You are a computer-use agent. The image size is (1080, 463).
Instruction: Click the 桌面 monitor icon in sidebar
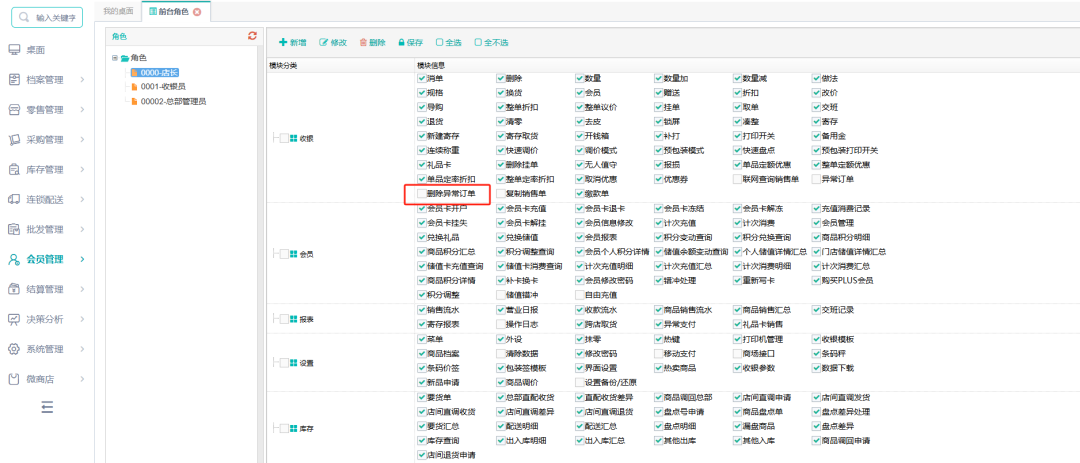pyautogui.click(x=14, y=50)
